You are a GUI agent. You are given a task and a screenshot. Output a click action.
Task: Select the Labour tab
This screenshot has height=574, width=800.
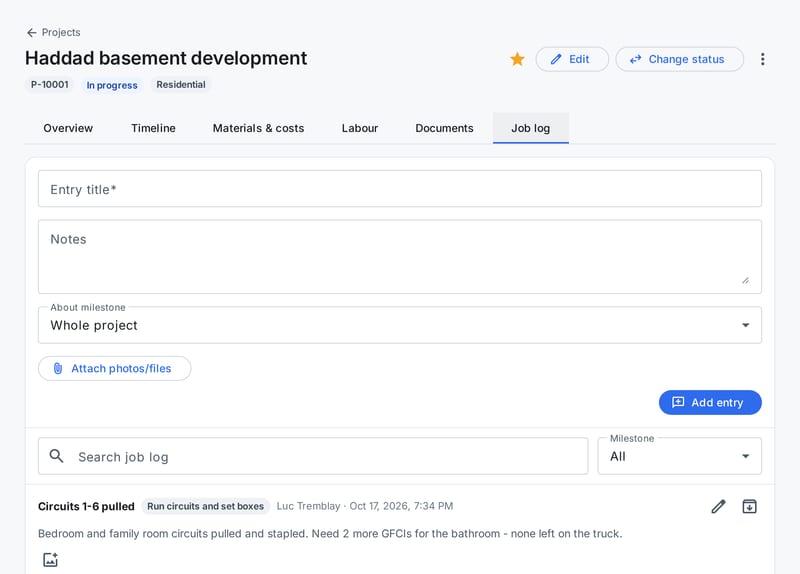point(360,128)
